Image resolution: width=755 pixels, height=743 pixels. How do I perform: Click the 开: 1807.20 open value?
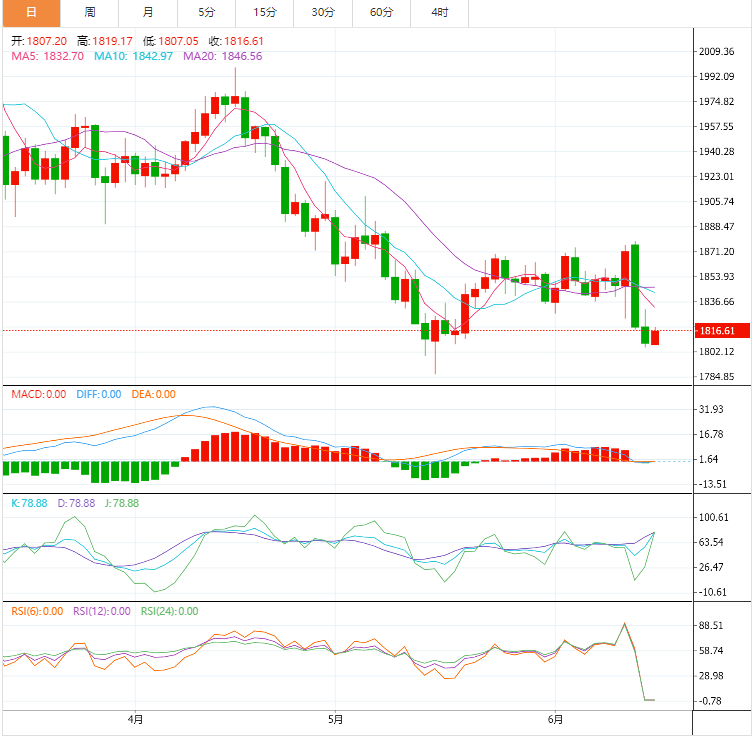click(x=39, y=41)
